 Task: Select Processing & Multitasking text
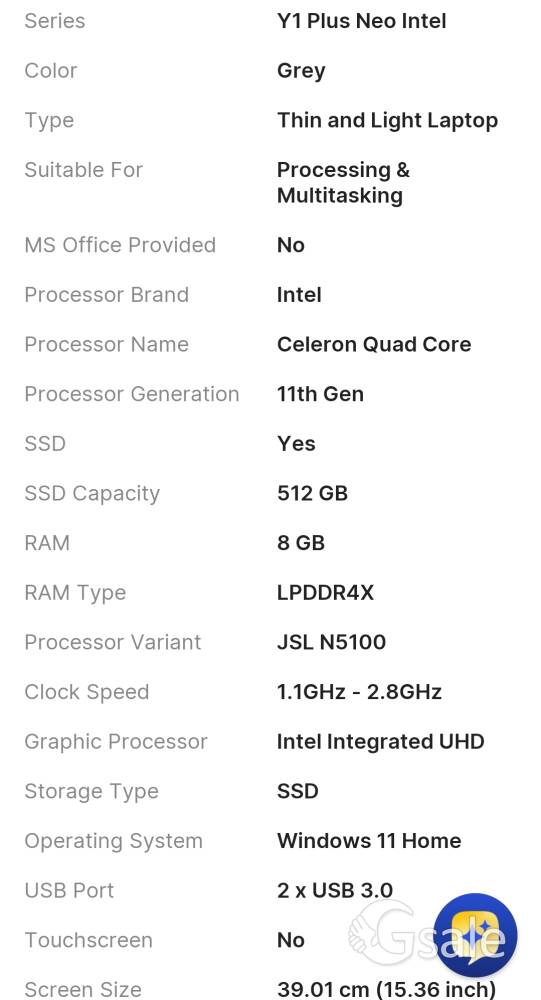click(x=343, y=182)
